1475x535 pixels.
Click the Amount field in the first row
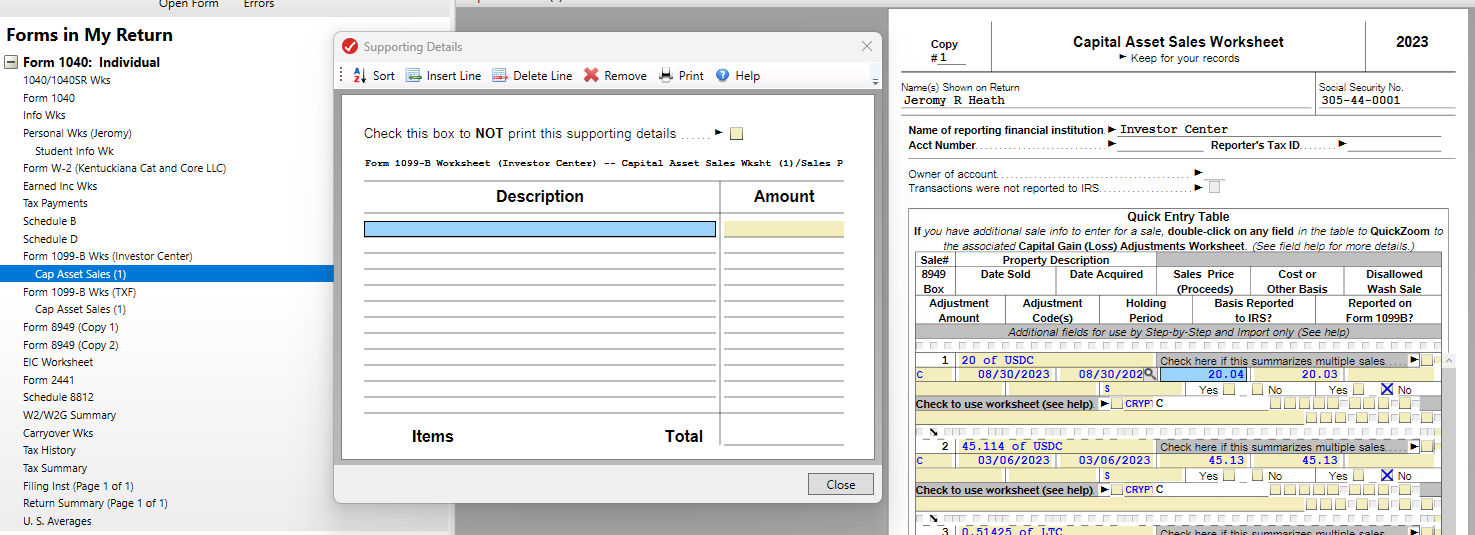tap(783, 229)
